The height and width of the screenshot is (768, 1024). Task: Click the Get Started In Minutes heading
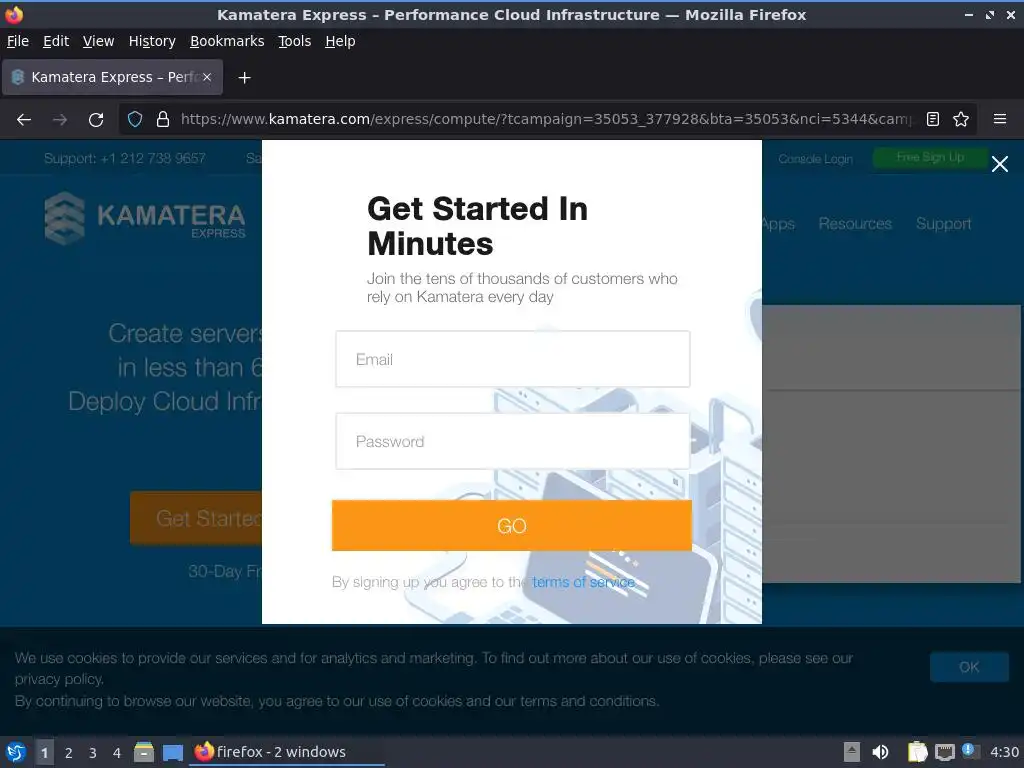click(477, 226)
